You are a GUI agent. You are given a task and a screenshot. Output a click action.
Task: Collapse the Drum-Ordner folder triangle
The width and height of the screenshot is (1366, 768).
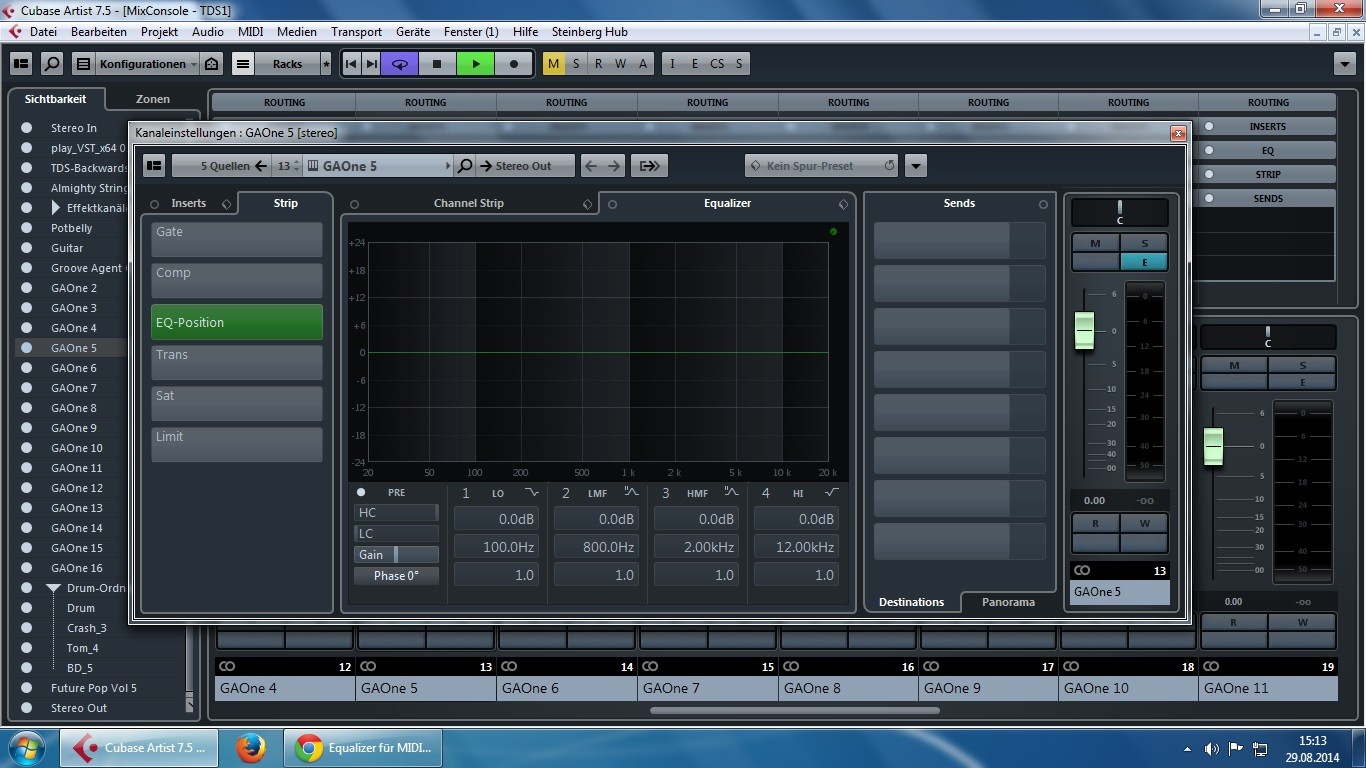(x=55, y=588)
